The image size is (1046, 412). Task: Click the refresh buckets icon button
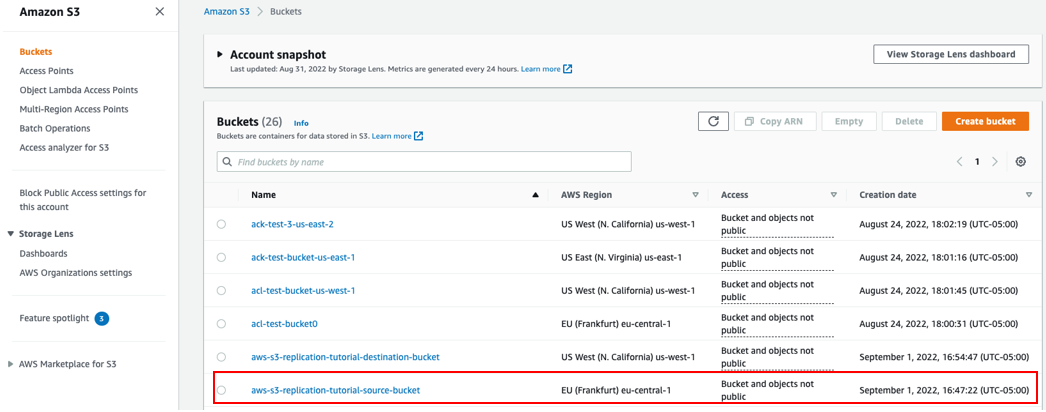click(x=713, y=121)
